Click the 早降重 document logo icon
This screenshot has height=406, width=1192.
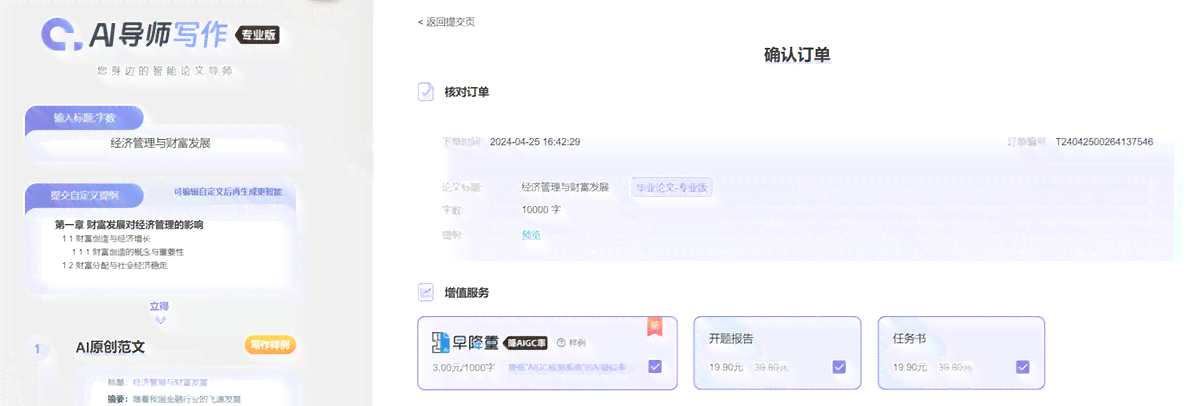pos(440,342)
